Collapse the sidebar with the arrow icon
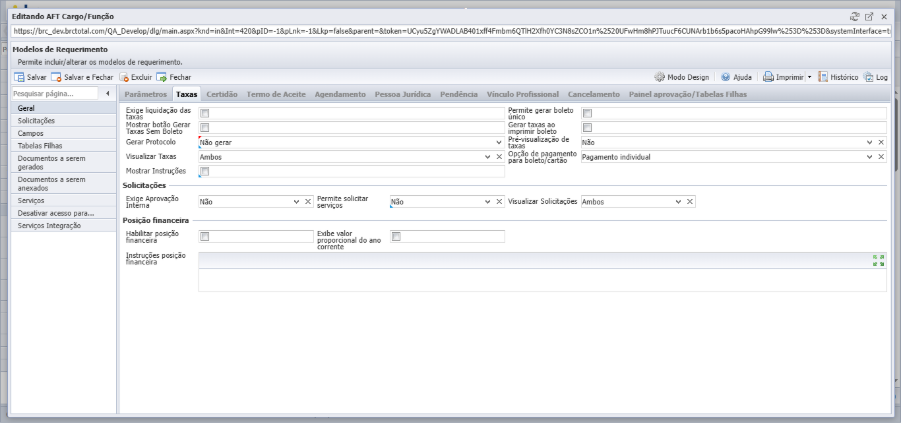 (107, 93)
